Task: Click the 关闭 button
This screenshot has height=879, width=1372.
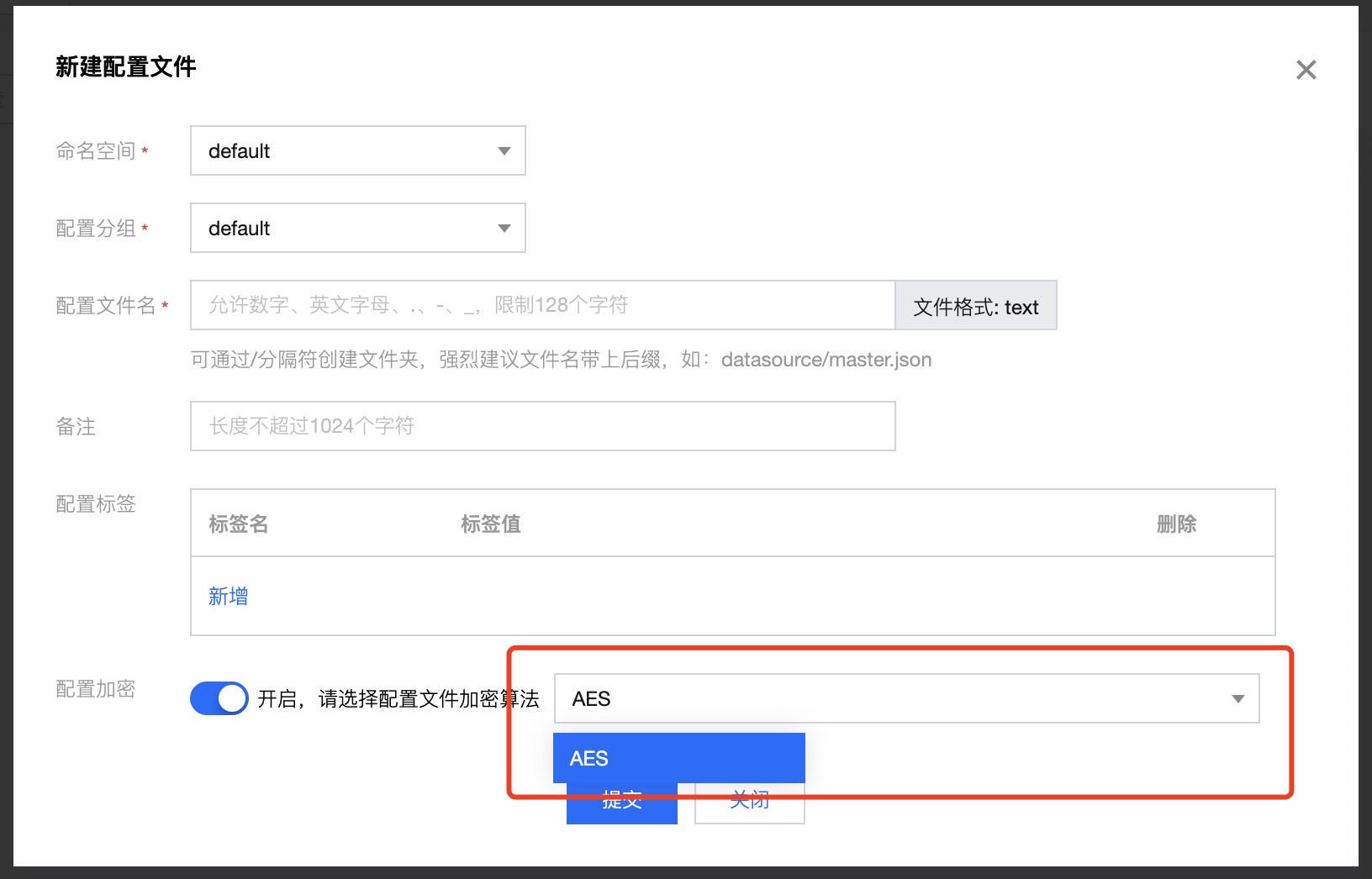Action: [749, 807]
